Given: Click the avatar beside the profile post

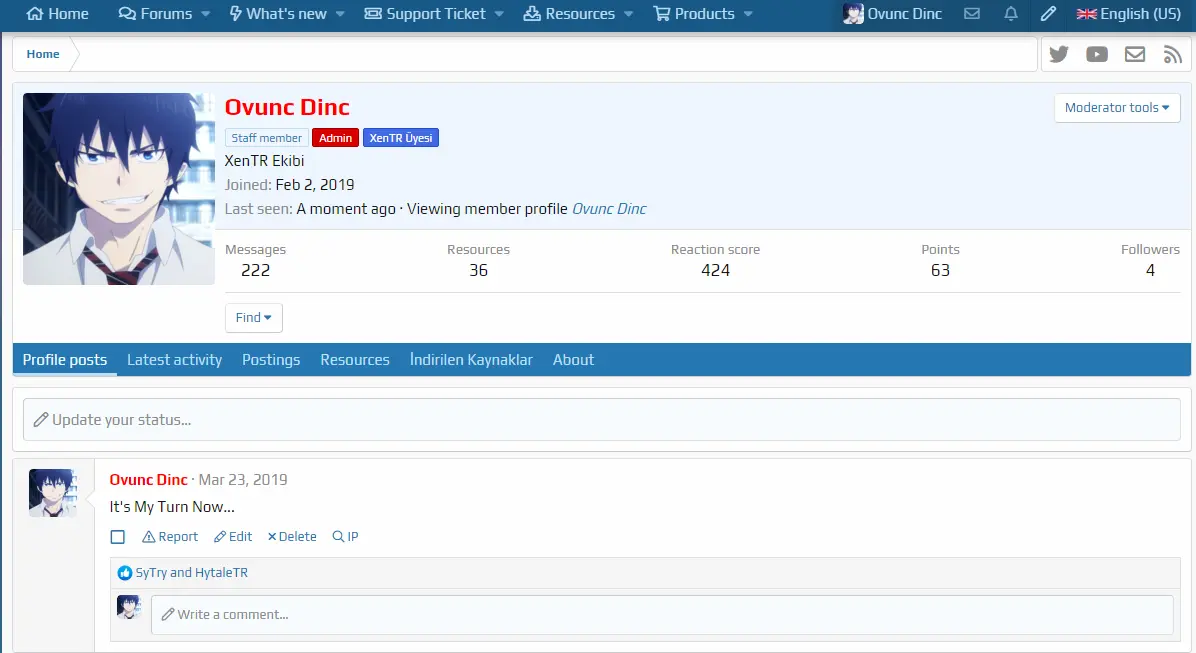Looking at the screenshot, I should point(53,494).
